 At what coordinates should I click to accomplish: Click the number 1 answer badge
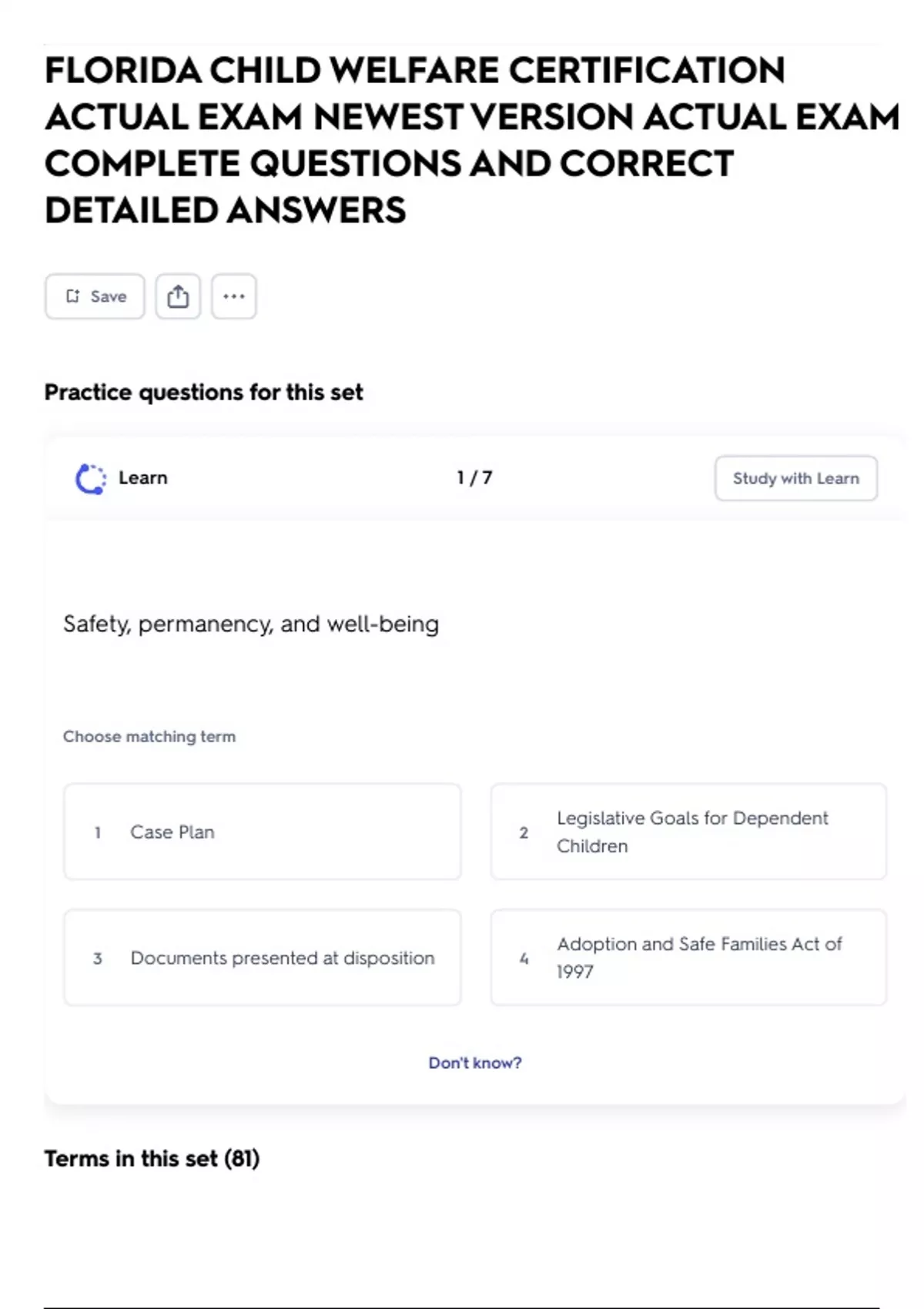tap(98, 832)
